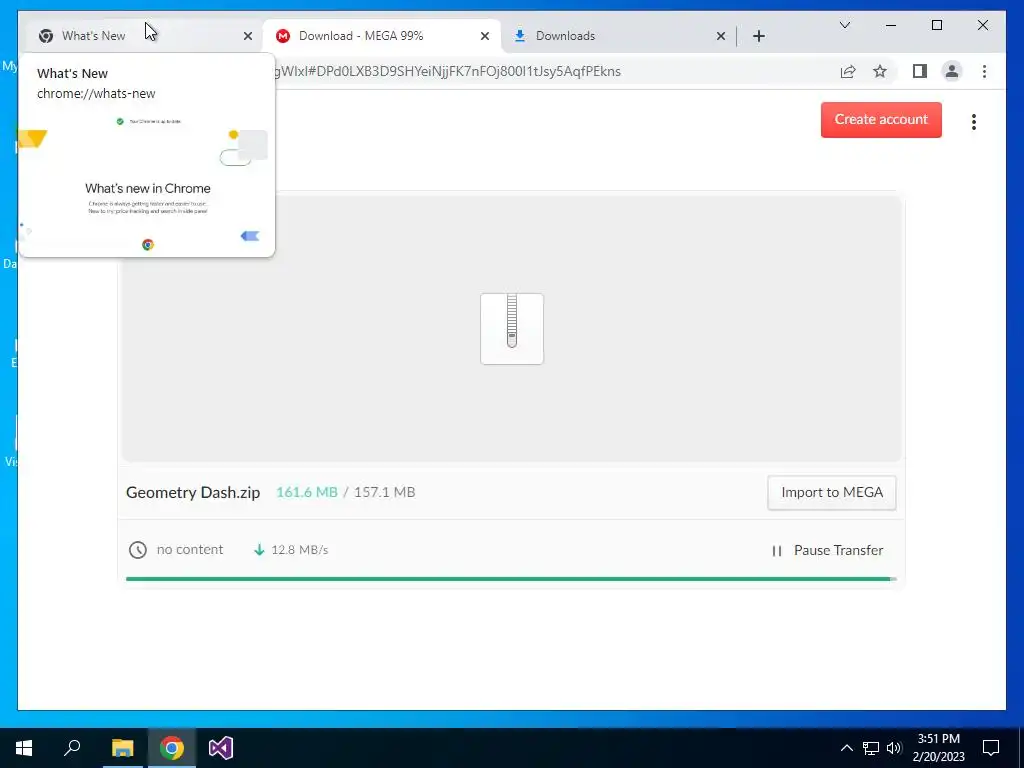Open the Windows notification center

point(991,748)
